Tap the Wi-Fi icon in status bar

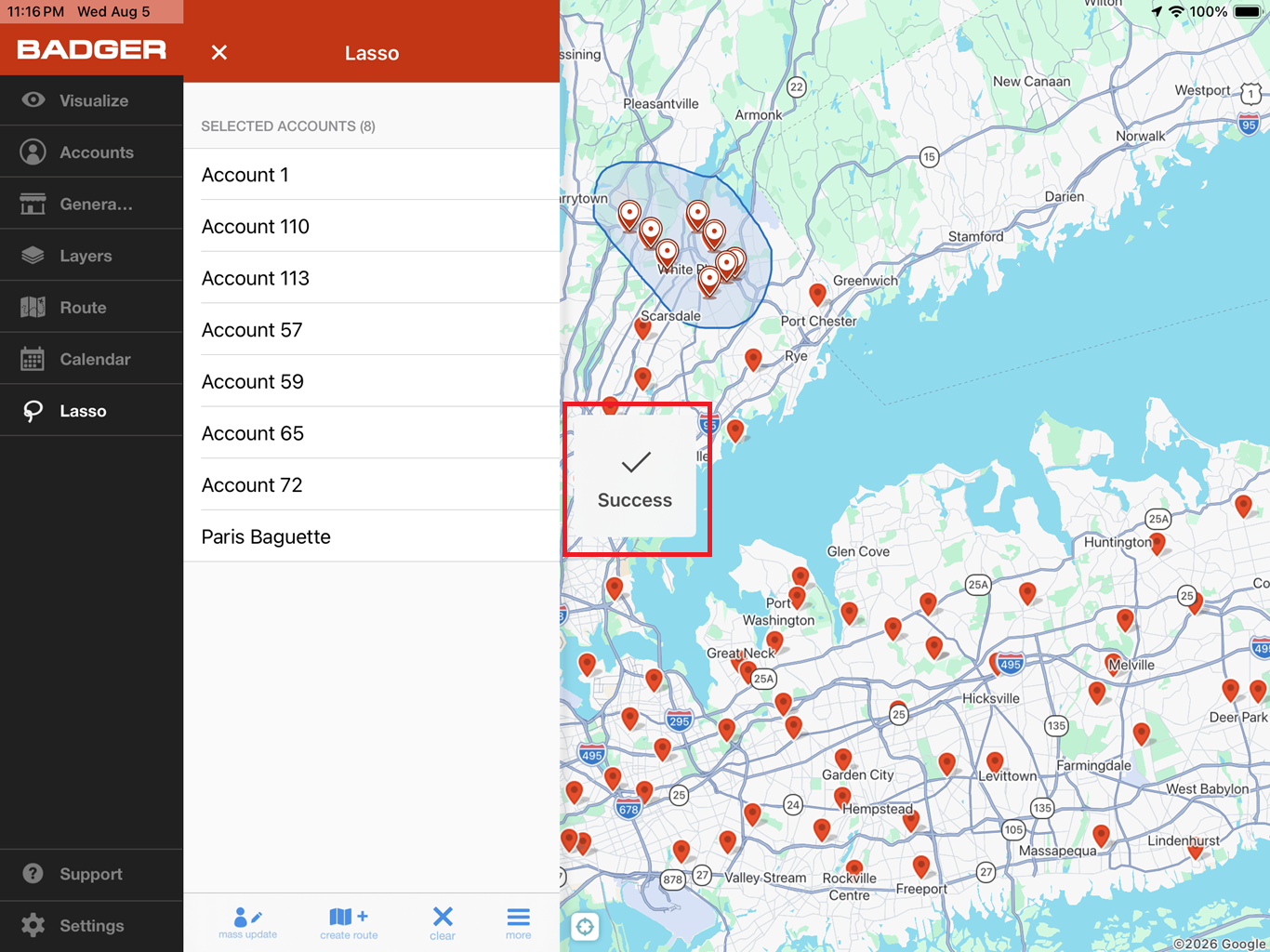[1177, 12]
